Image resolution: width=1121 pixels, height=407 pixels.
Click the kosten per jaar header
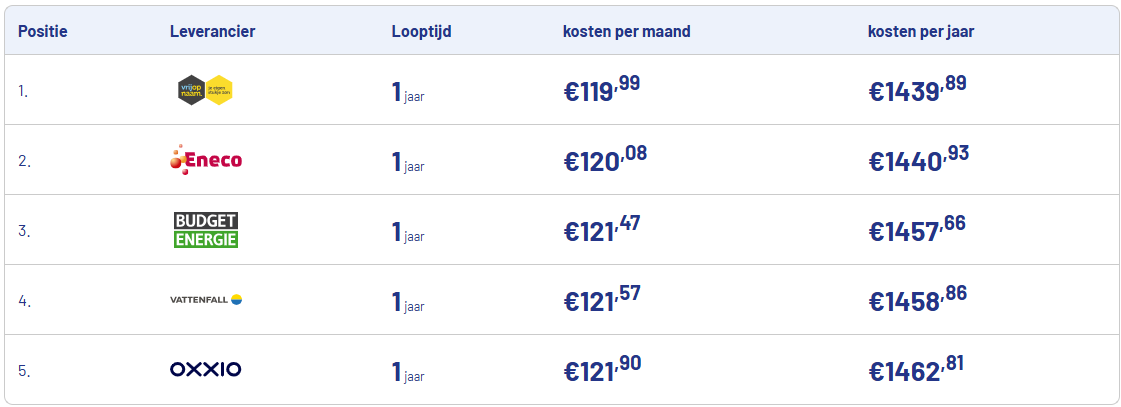click(920, 31)
